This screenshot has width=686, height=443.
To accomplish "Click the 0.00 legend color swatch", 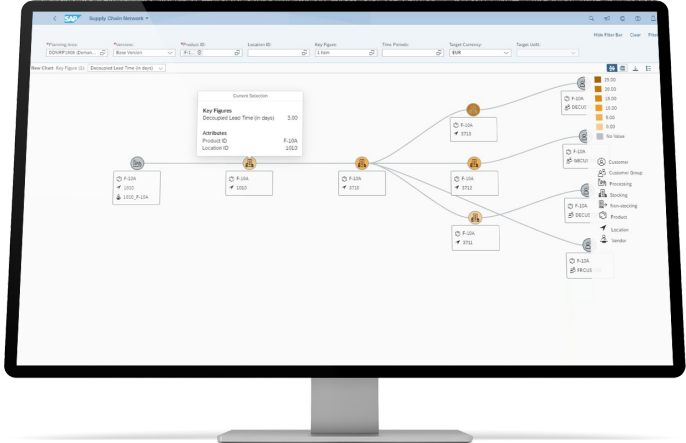I will click(x=599, y=127).
